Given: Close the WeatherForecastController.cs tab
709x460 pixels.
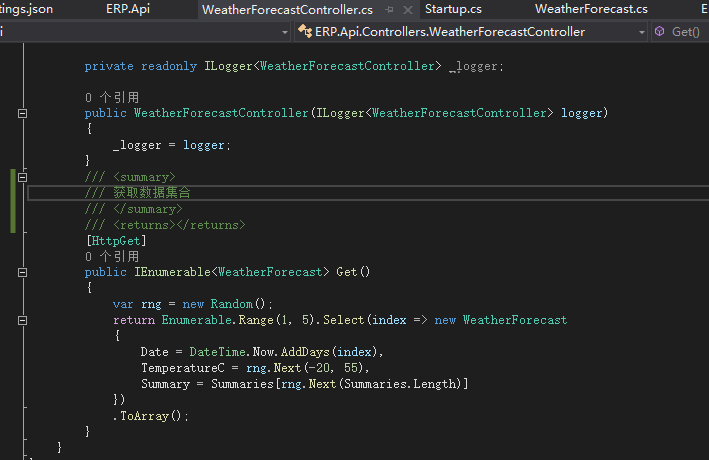Looking at the screenshot, I should [407, 10].
